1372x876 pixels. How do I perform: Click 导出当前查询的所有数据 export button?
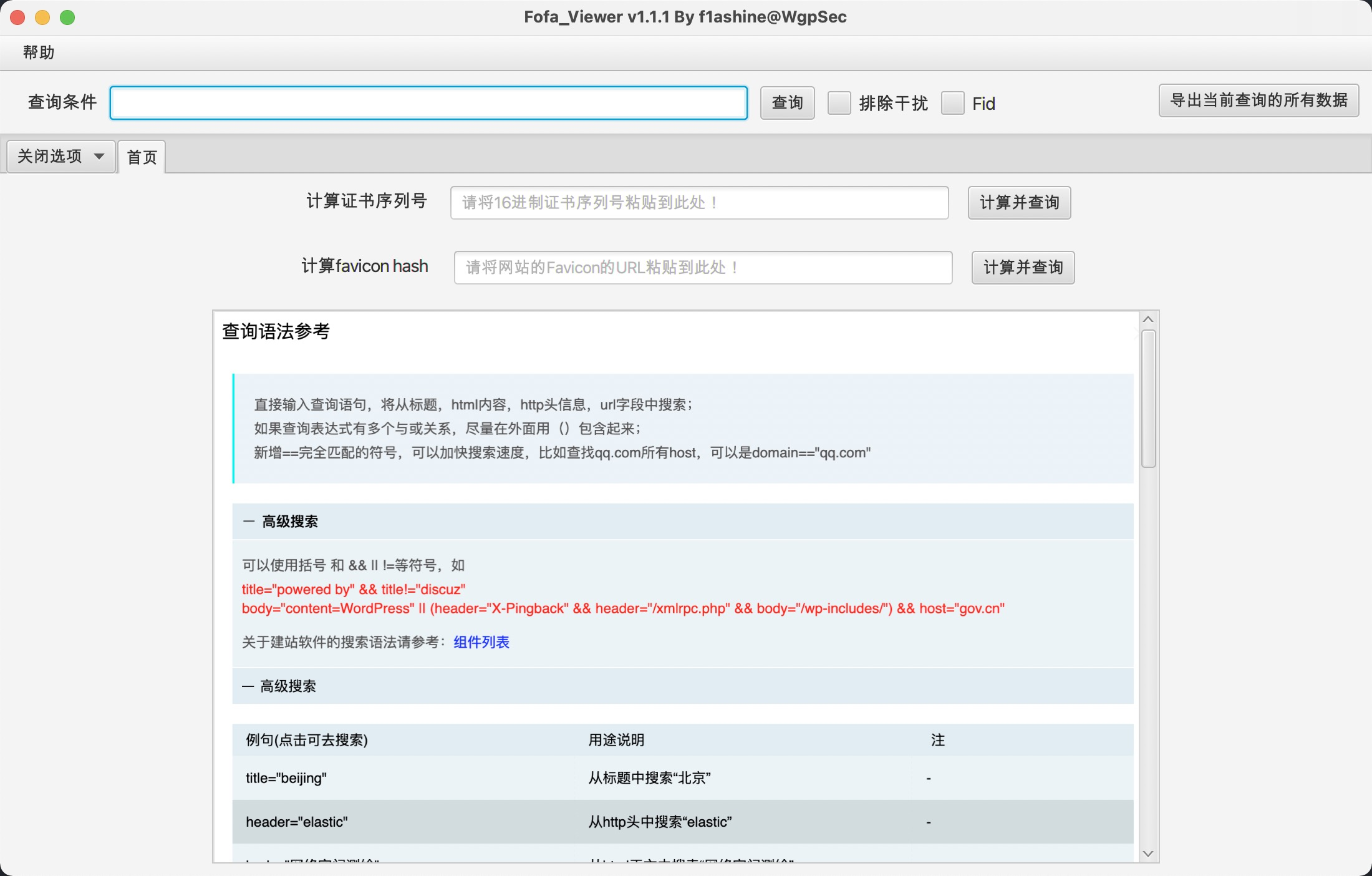point(1258,100)
